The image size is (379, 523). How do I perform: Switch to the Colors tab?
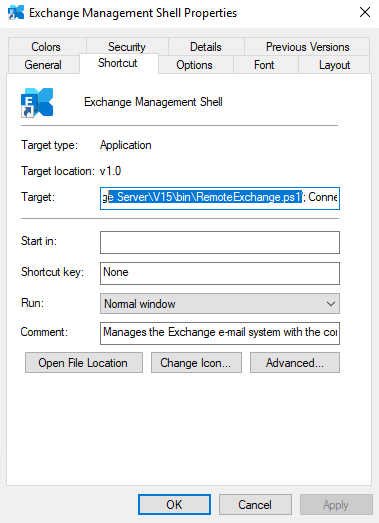[46, 47]
